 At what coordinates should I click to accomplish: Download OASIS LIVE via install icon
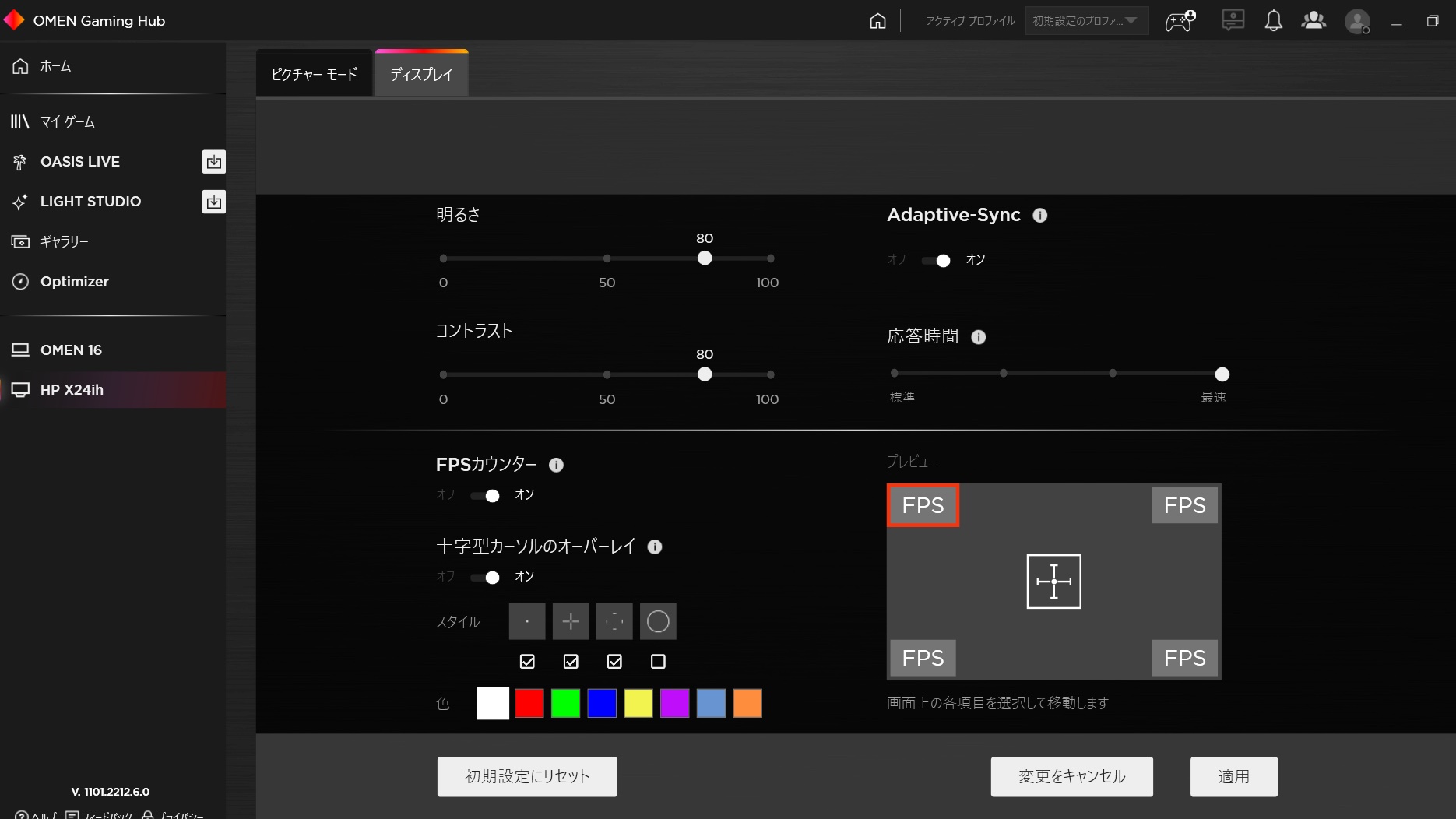213,162
